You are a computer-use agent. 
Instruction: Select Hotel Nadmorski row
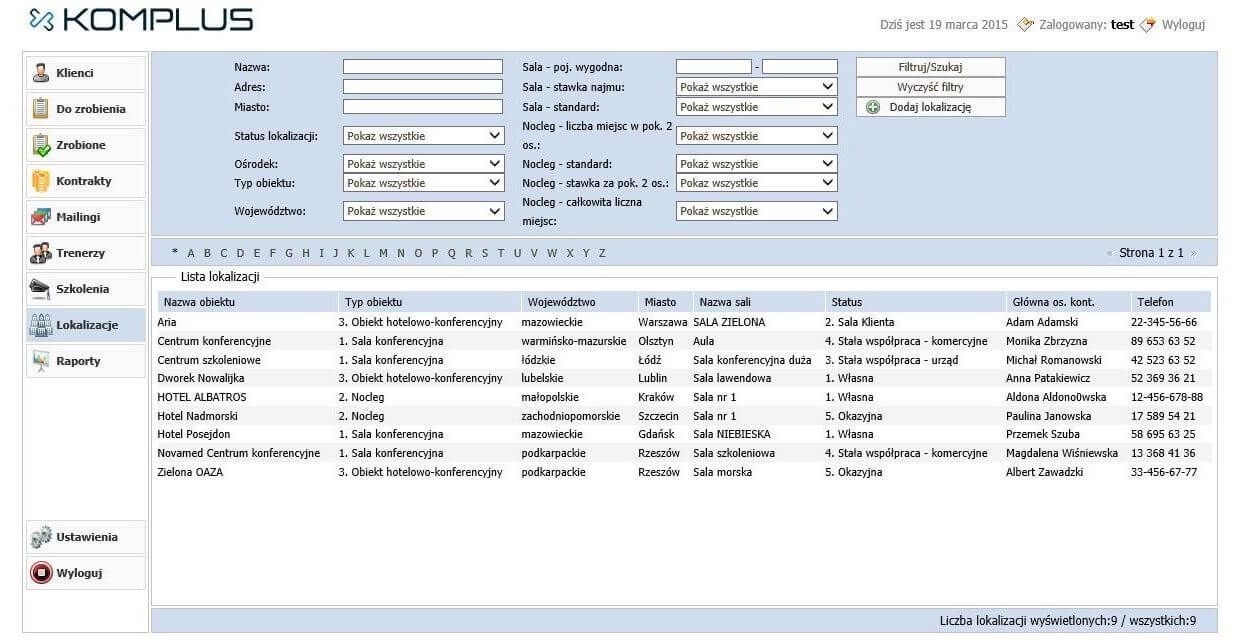click(x=684, y=416)
